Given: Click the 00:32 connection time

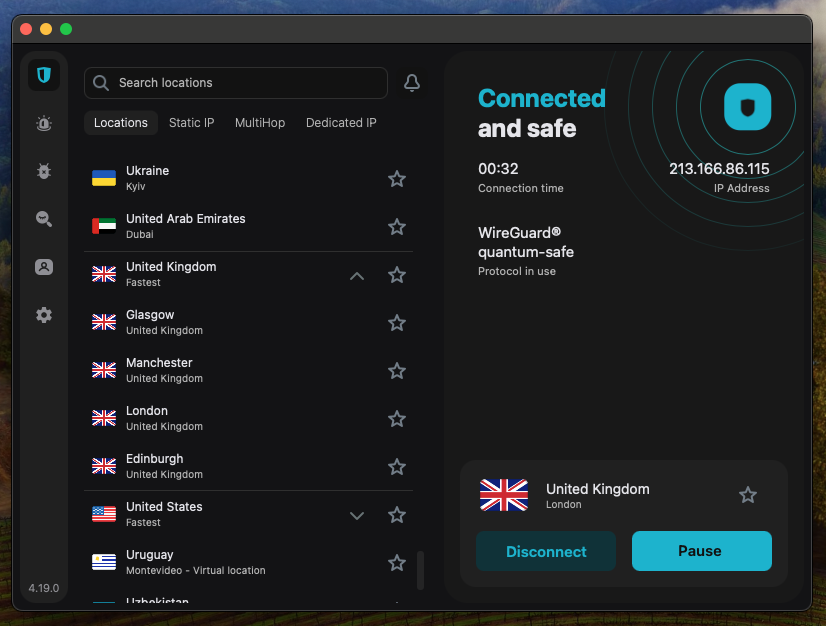Looking at the screenshot, I should point(498,169).
